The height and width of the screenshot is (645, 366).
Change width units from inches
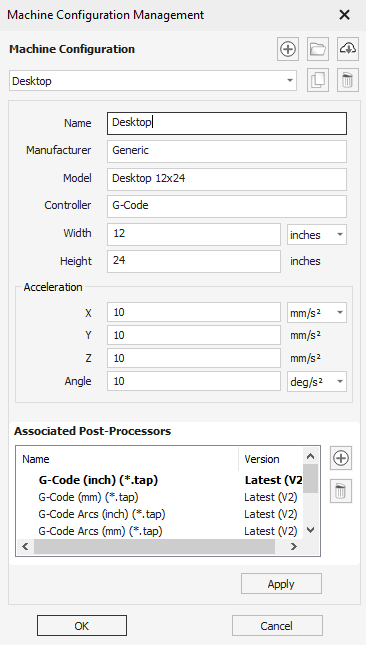coord(317,235)
